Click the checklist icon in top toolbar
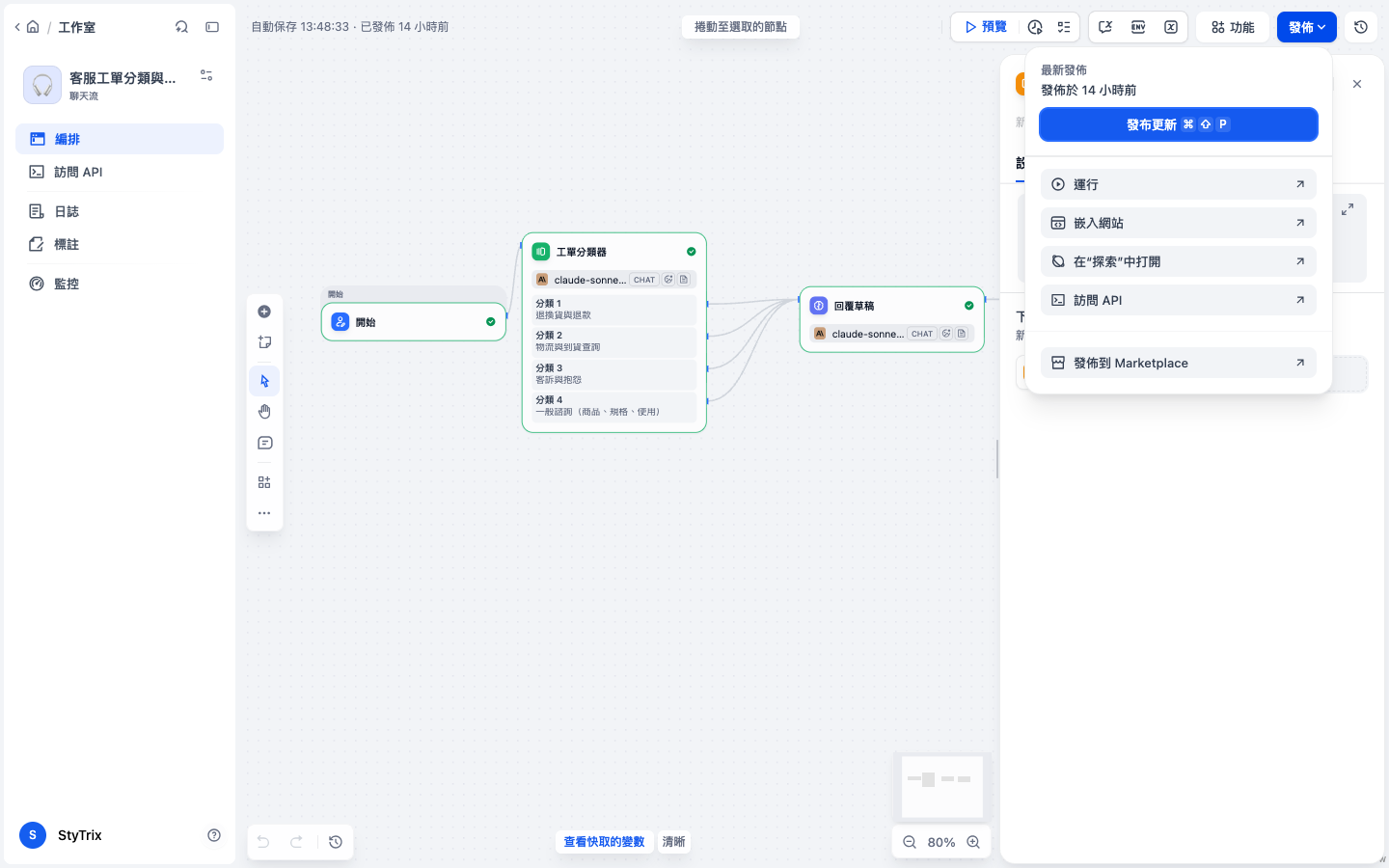The image size is (1389, 868). tap(1064, 27)
